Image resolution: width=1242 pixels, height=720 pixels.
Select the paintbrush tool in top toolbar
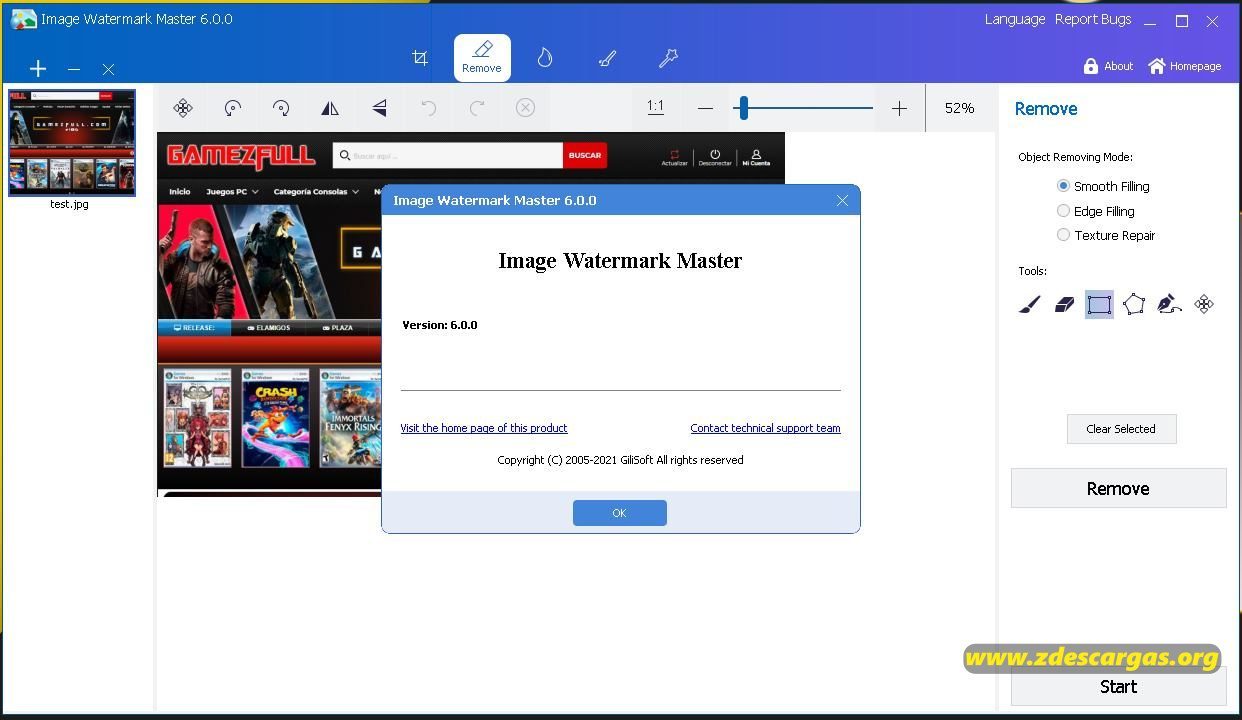coord(607,58)
